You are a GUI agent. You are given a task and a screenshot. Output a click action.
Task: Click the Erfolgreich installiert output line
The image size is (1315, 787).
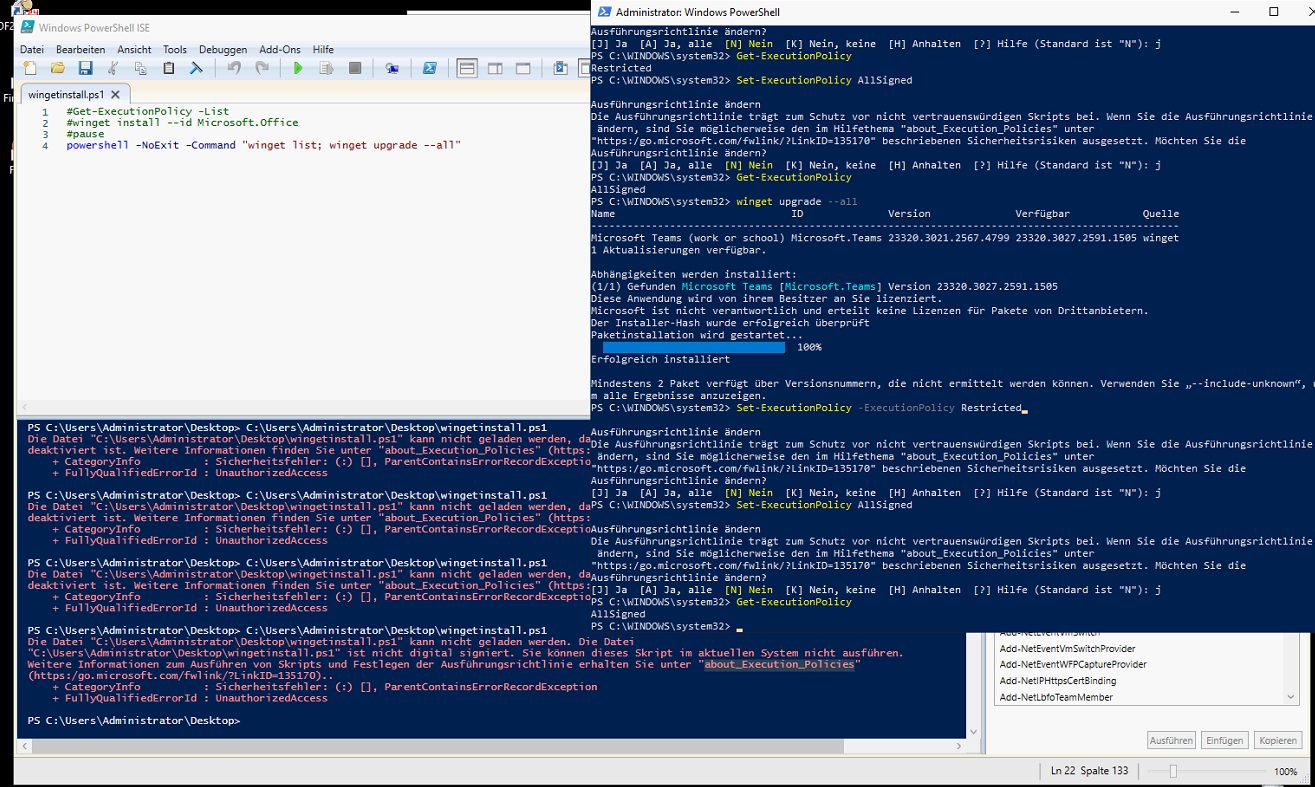coord(660,360)
